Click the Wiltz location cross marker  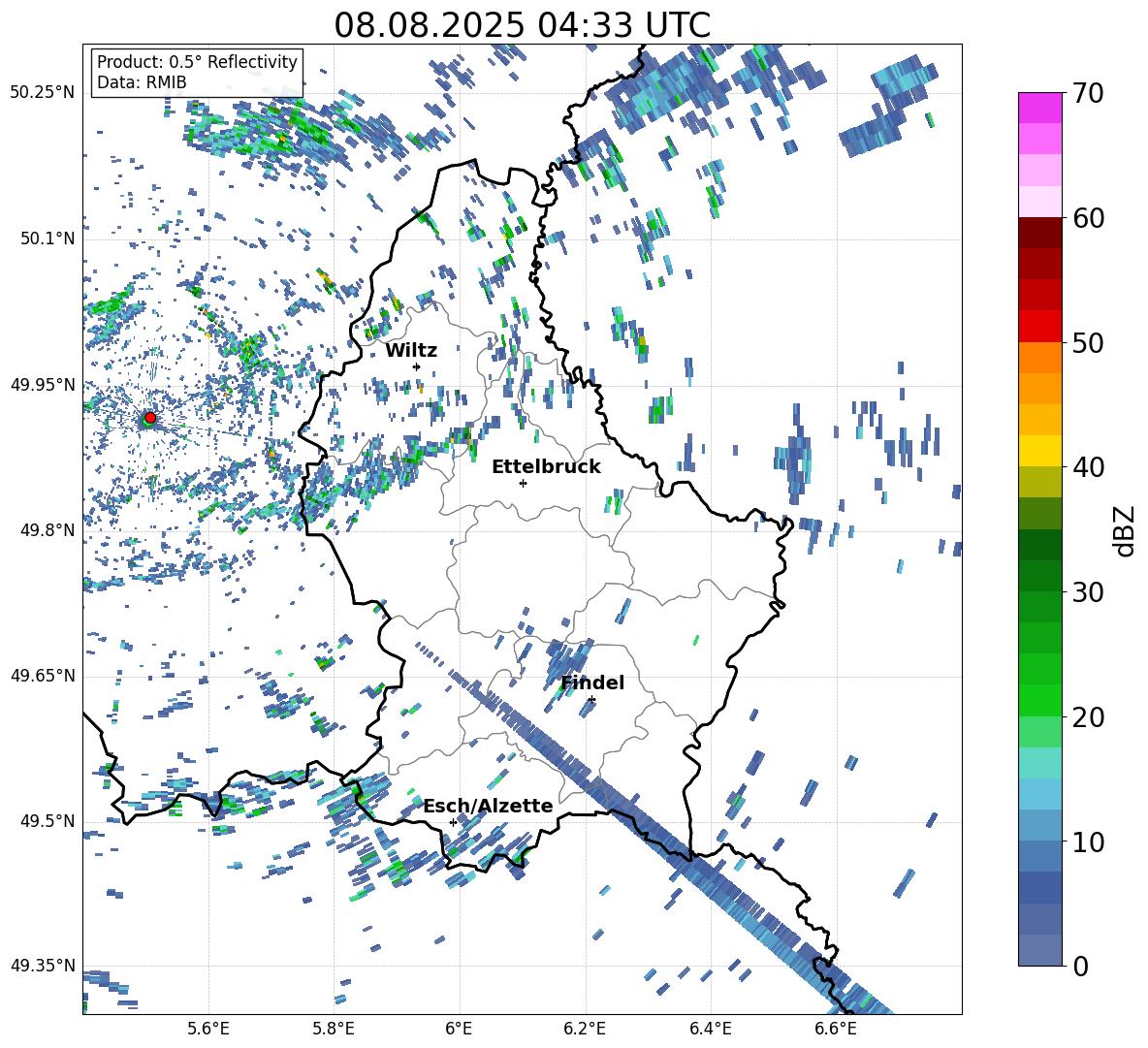[417, 366]
